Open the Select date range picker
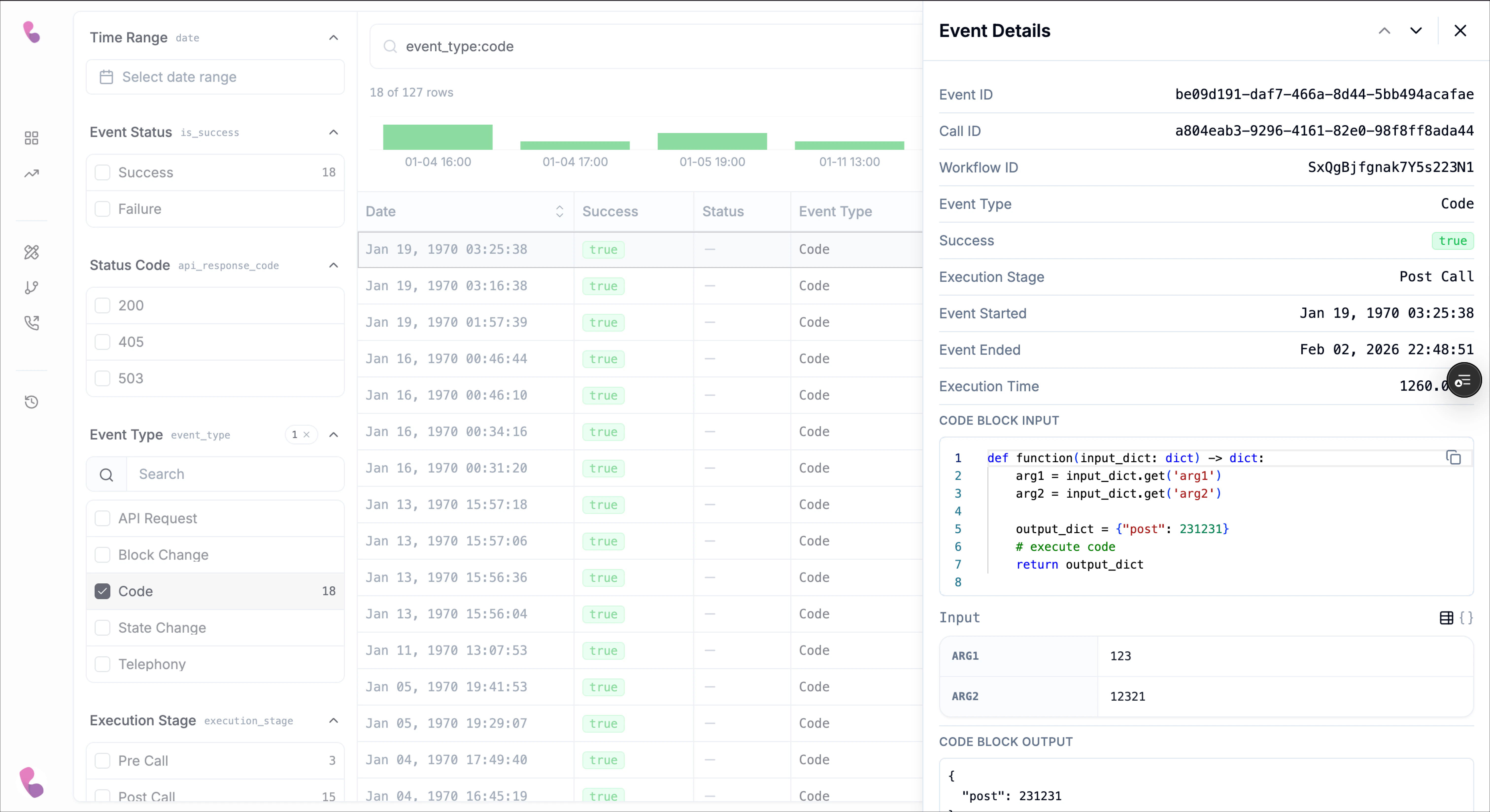The image size is (1490, 812). (215, 77)
